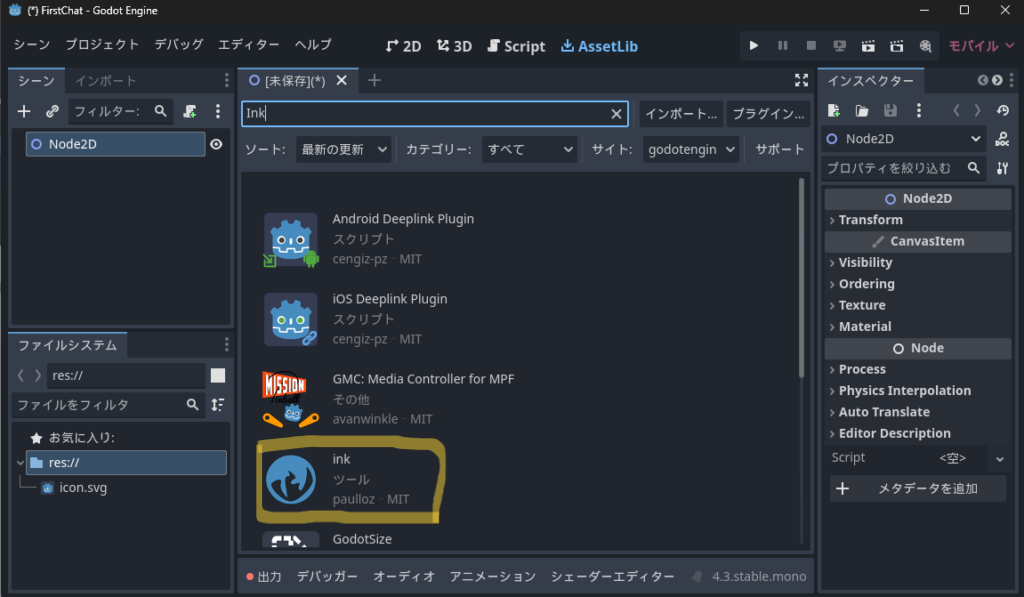Open the Script property dropdown arrow

click(999, 459)
